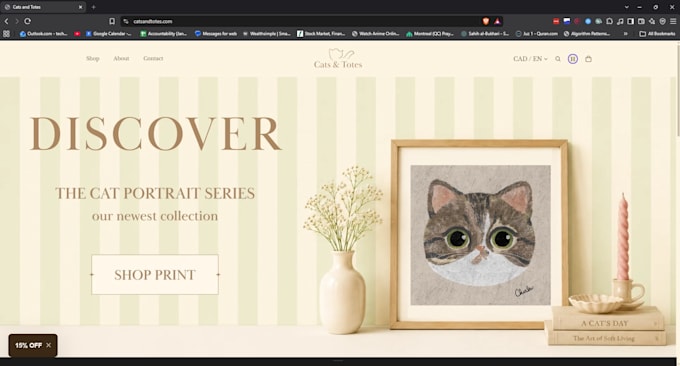
Task: Click the browser Back arrow
Action: coord(7,21)
